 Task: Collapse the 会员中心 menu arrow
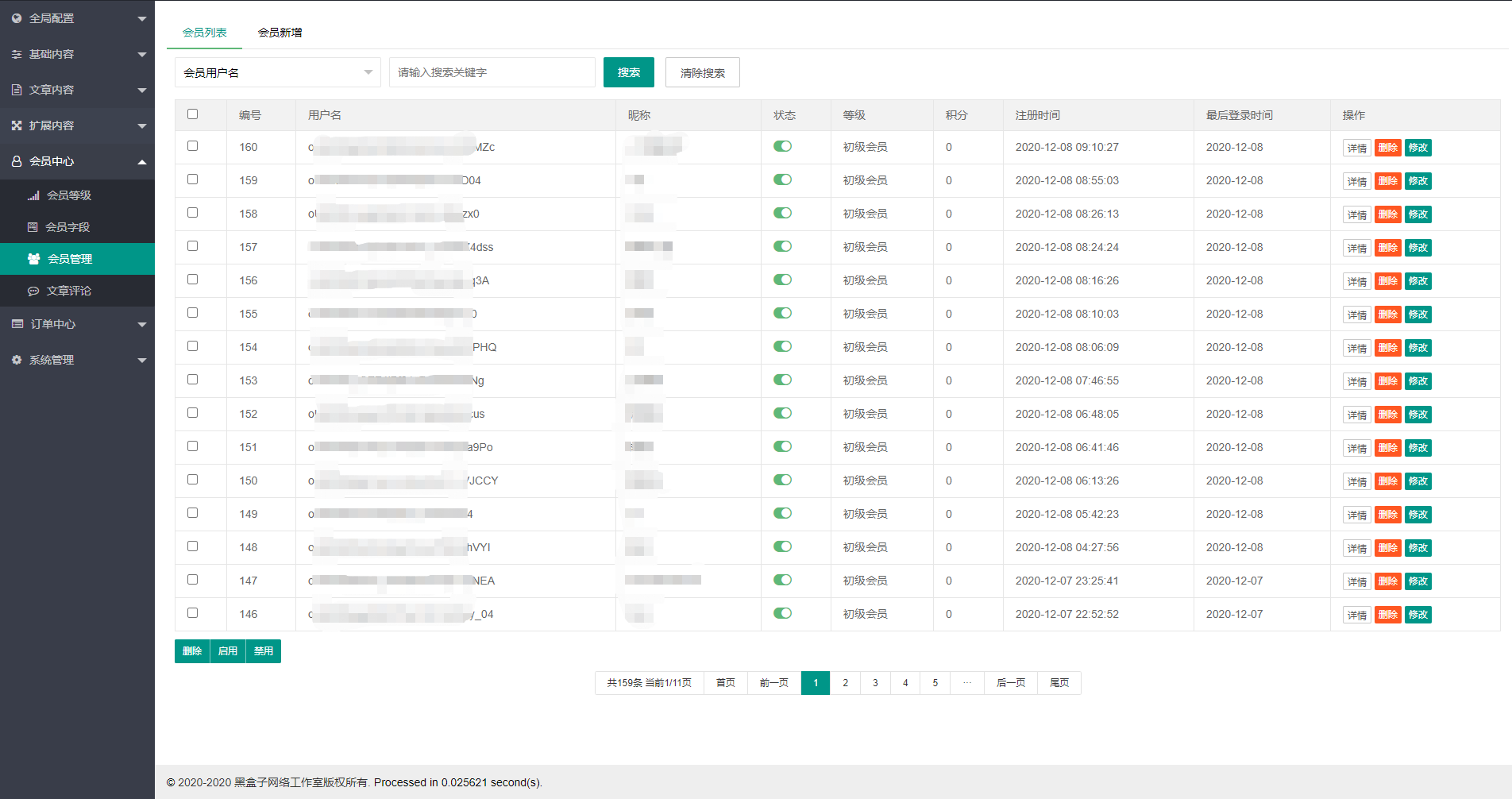[142, 161]
